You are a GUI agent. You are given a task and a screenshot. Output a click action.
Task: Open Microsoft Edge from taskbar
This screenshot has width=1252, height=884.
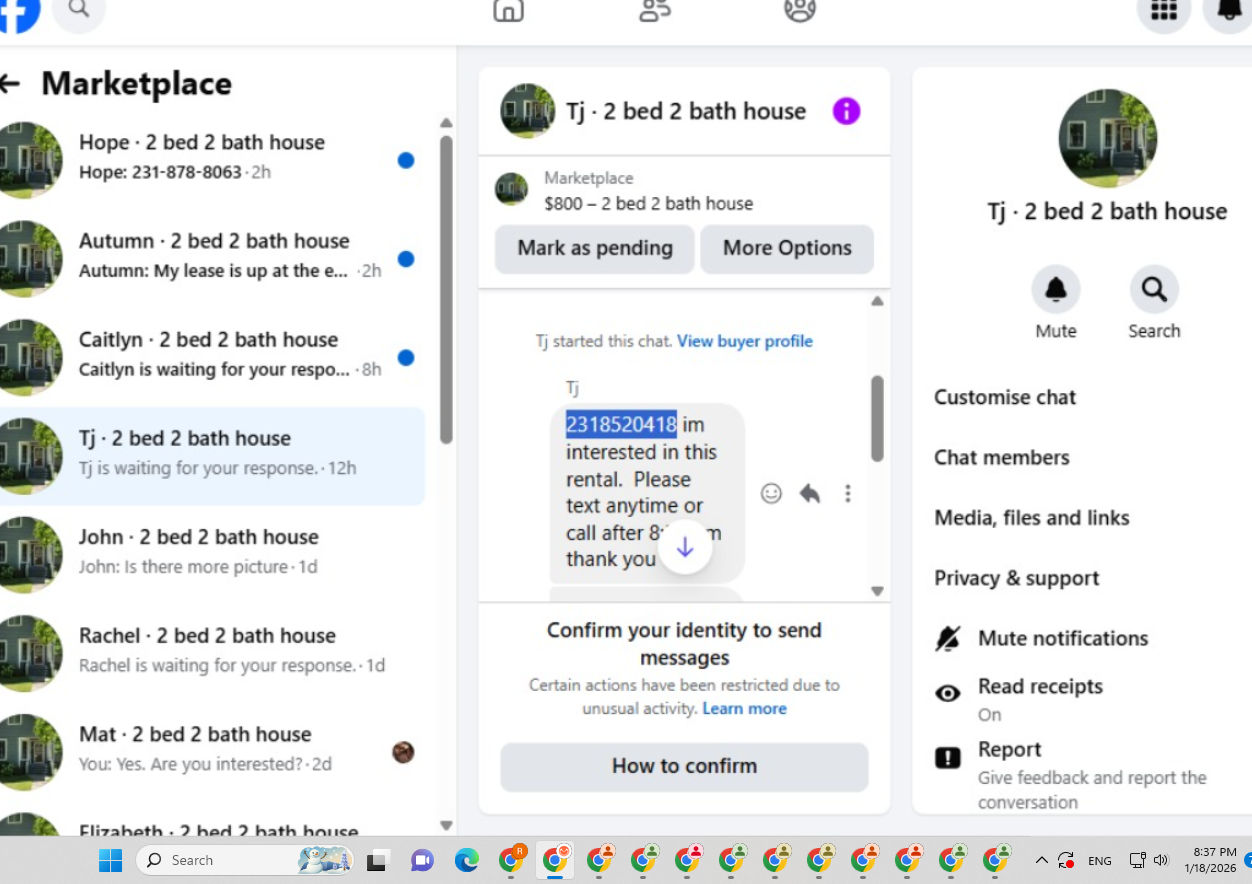466,860
